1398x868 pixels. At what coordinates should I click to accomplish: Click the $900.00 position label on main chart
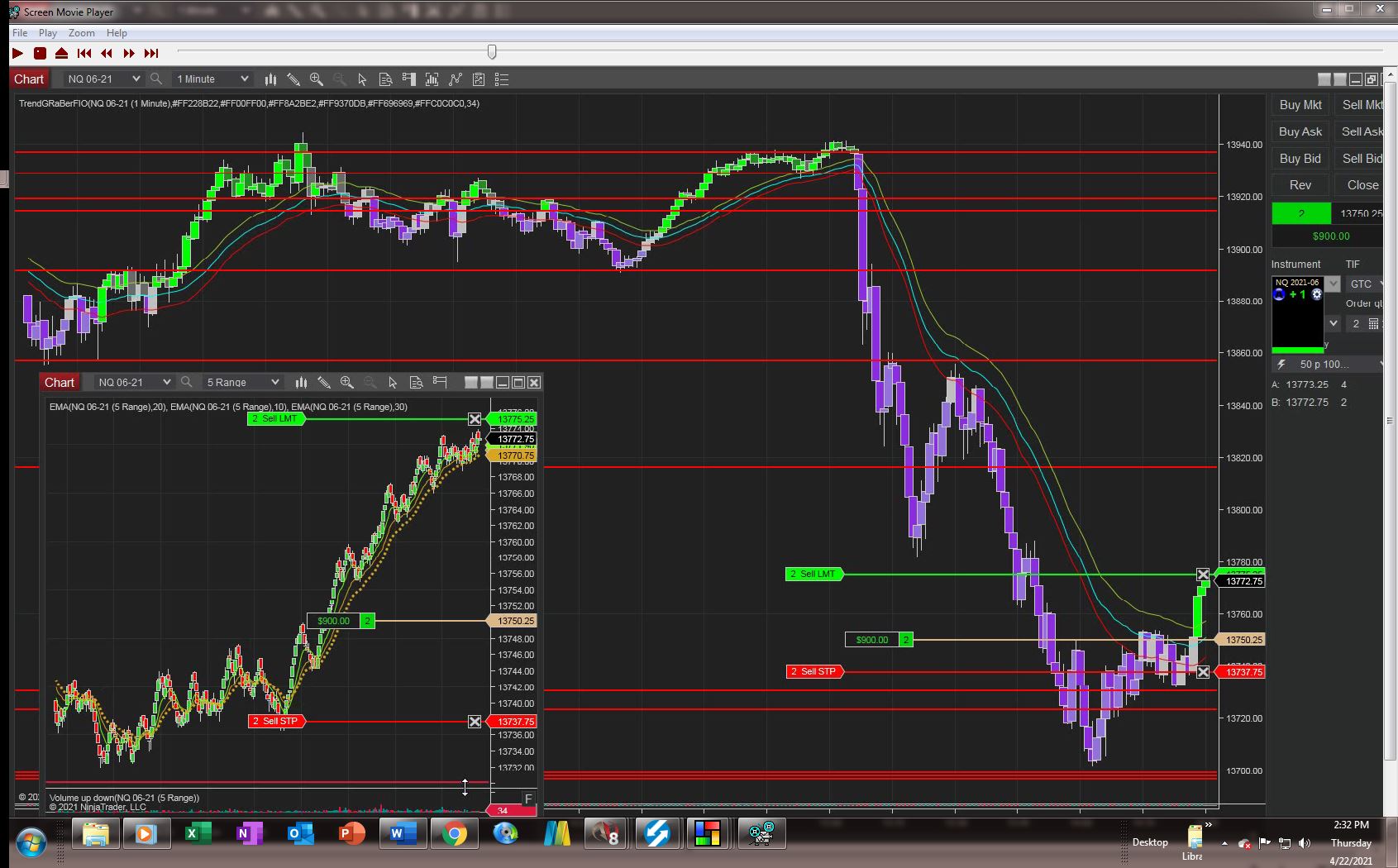872,640
